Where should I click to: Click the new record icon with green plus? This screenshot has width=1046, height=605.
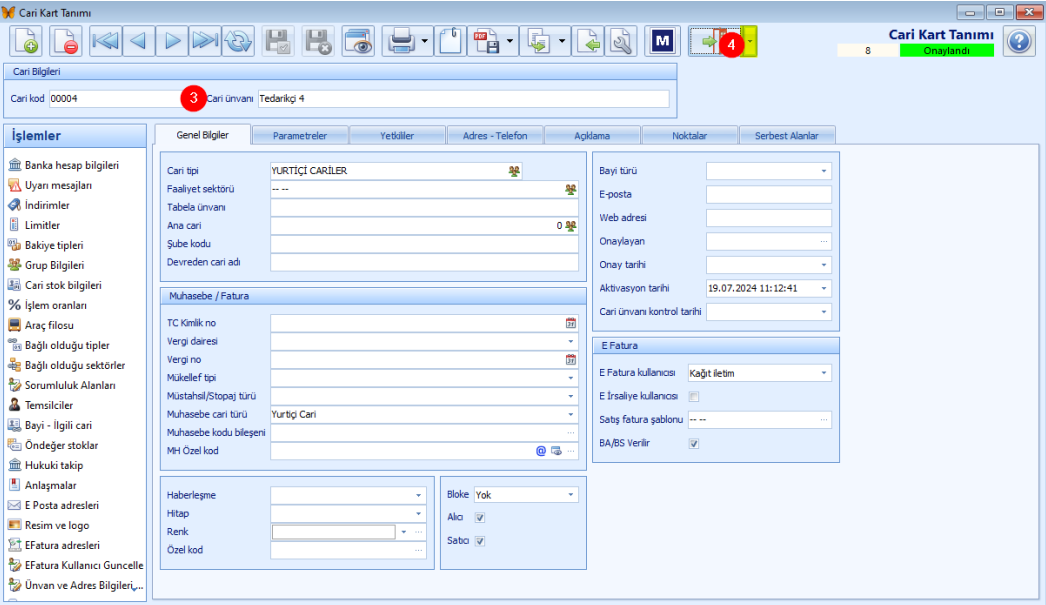(x=26, y=41)
